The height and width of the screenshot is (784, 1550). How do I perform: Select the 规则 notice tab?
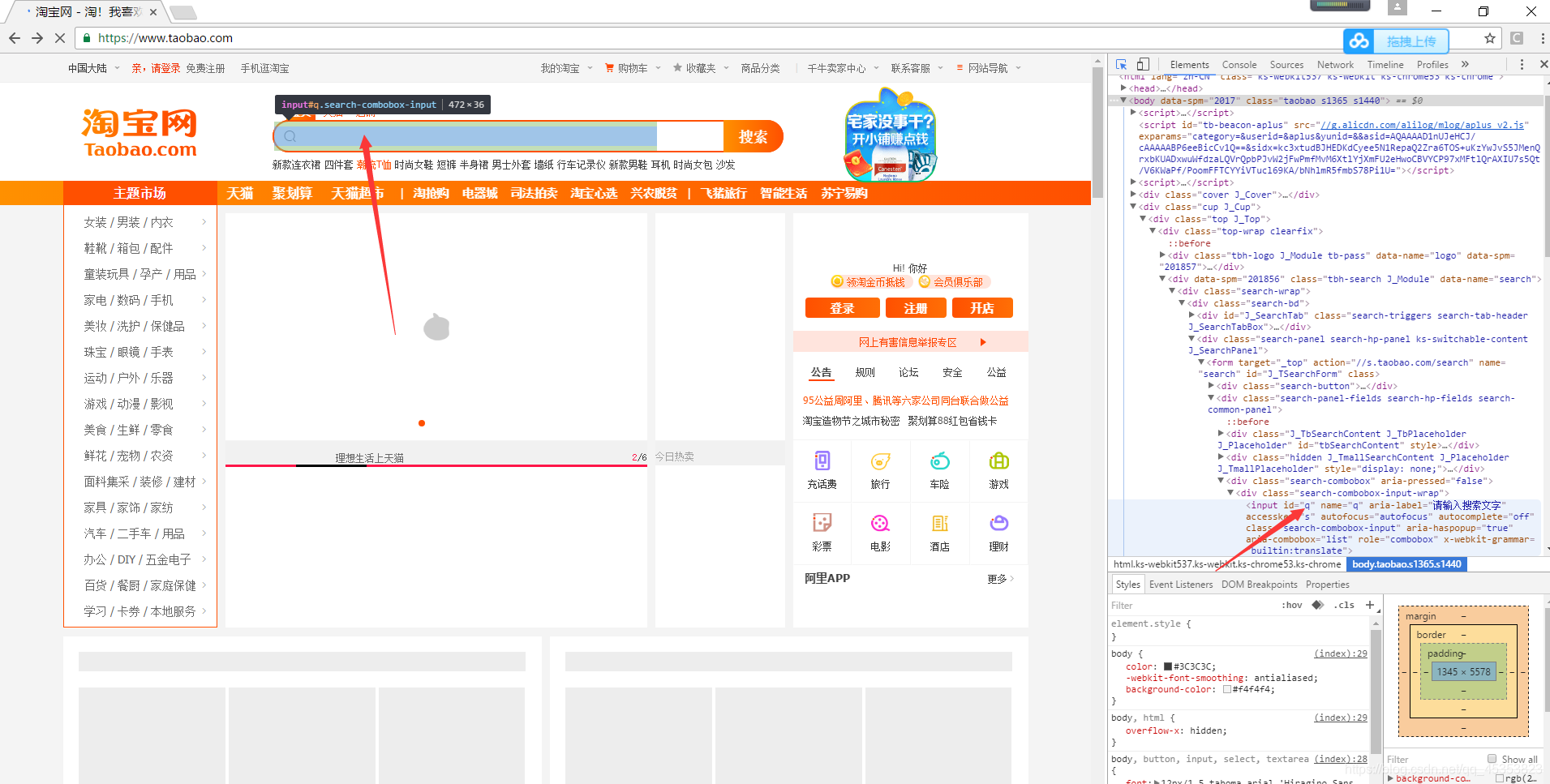[865, 372]
